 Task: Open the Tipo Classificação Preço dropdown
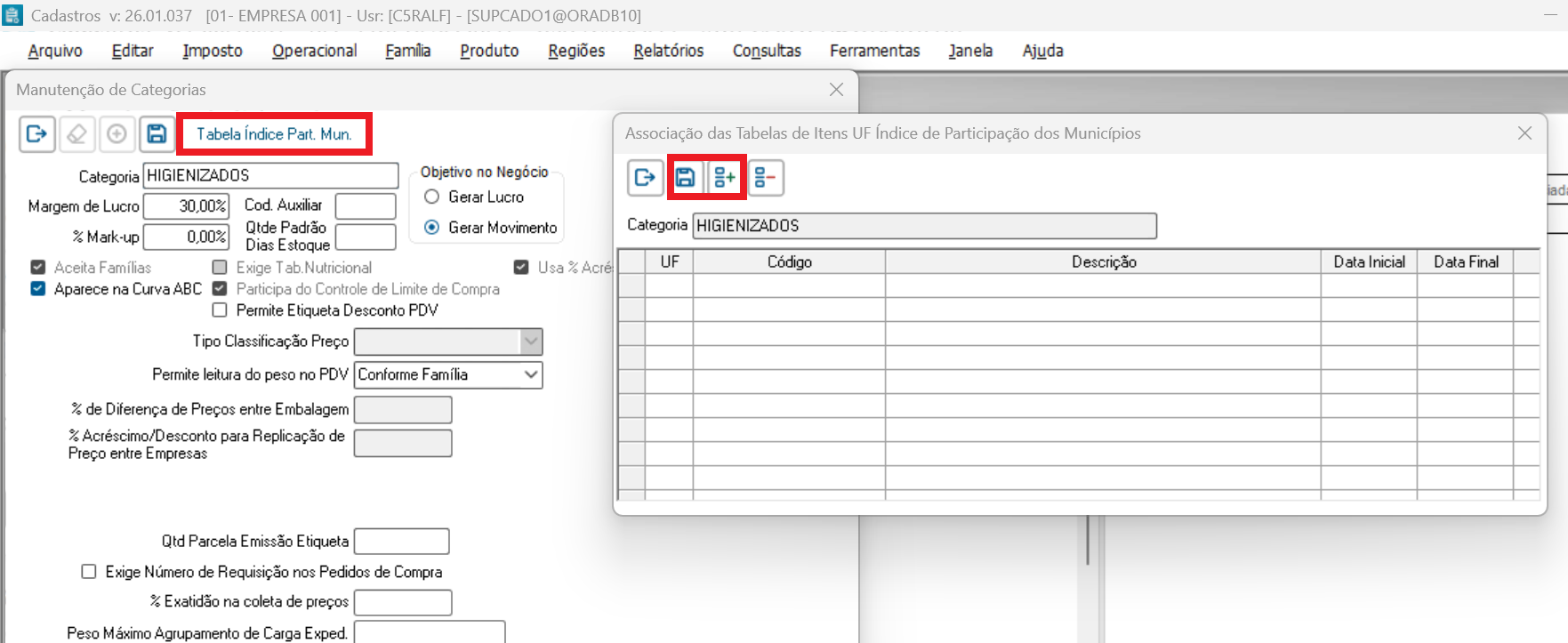coord(531,342)
